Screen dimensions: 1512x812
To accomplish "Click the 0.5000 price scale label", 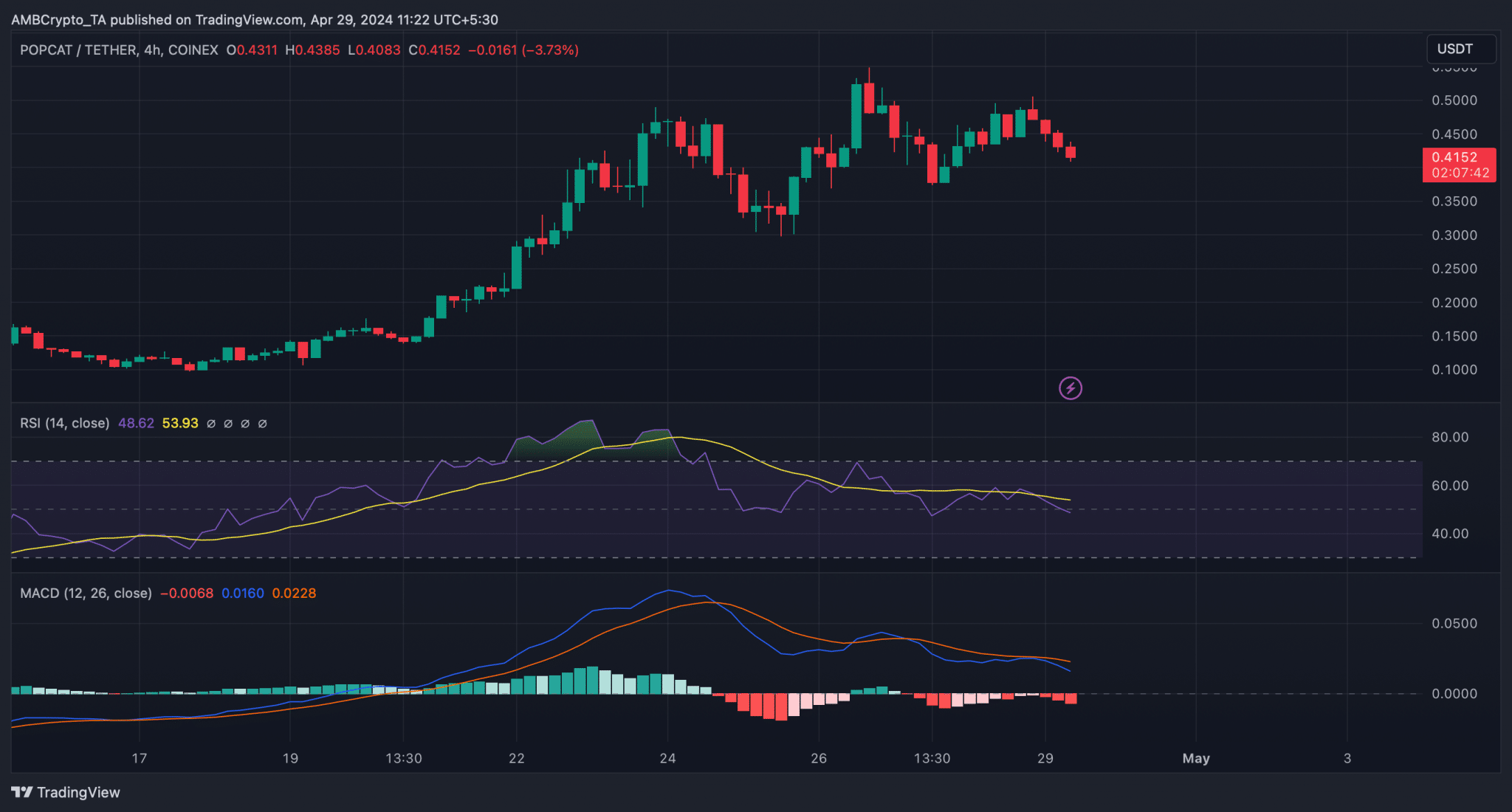I will (1454, 100).
